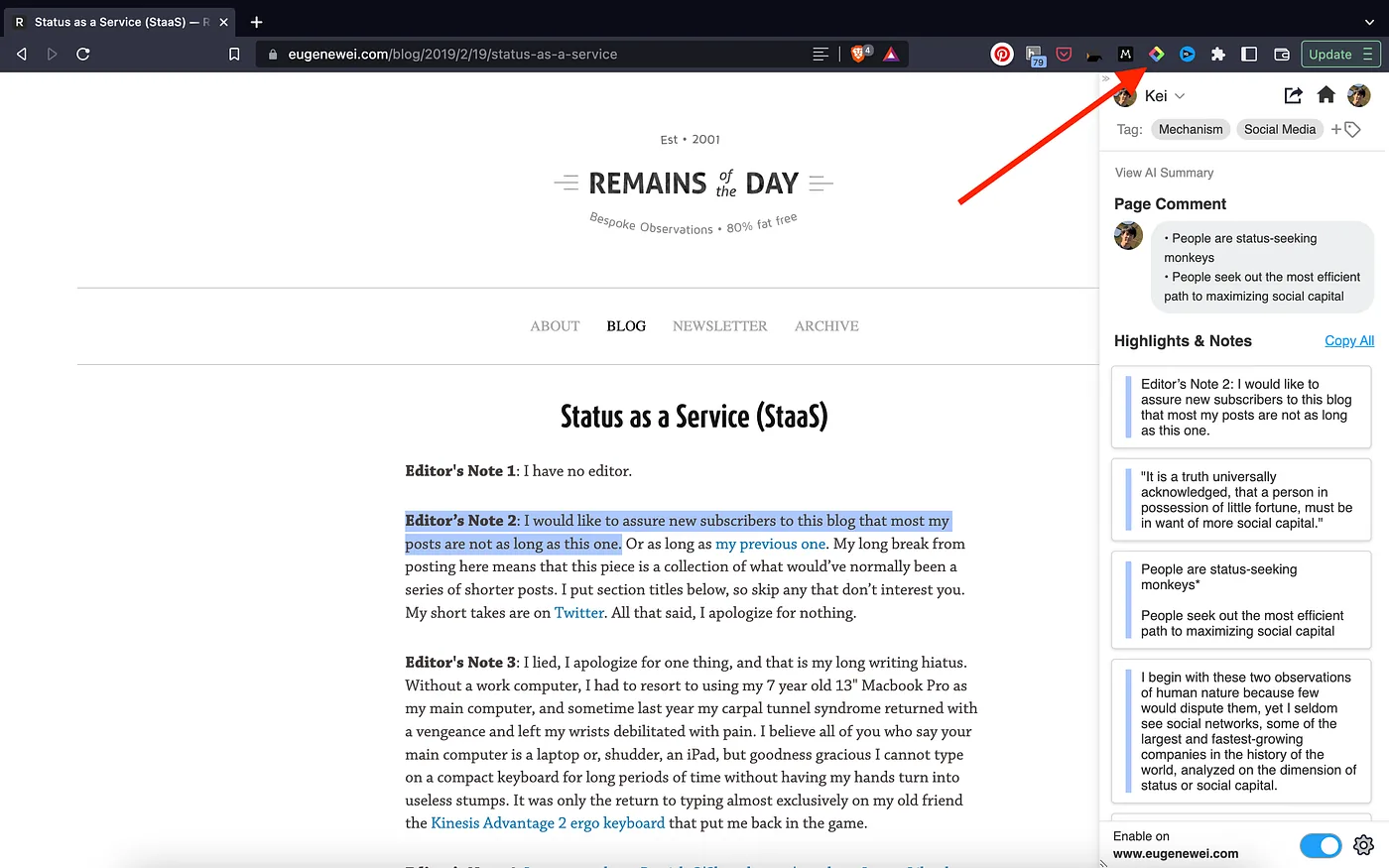
Task: Open the Extensions puzzle menu
Action: point(1218,55)
